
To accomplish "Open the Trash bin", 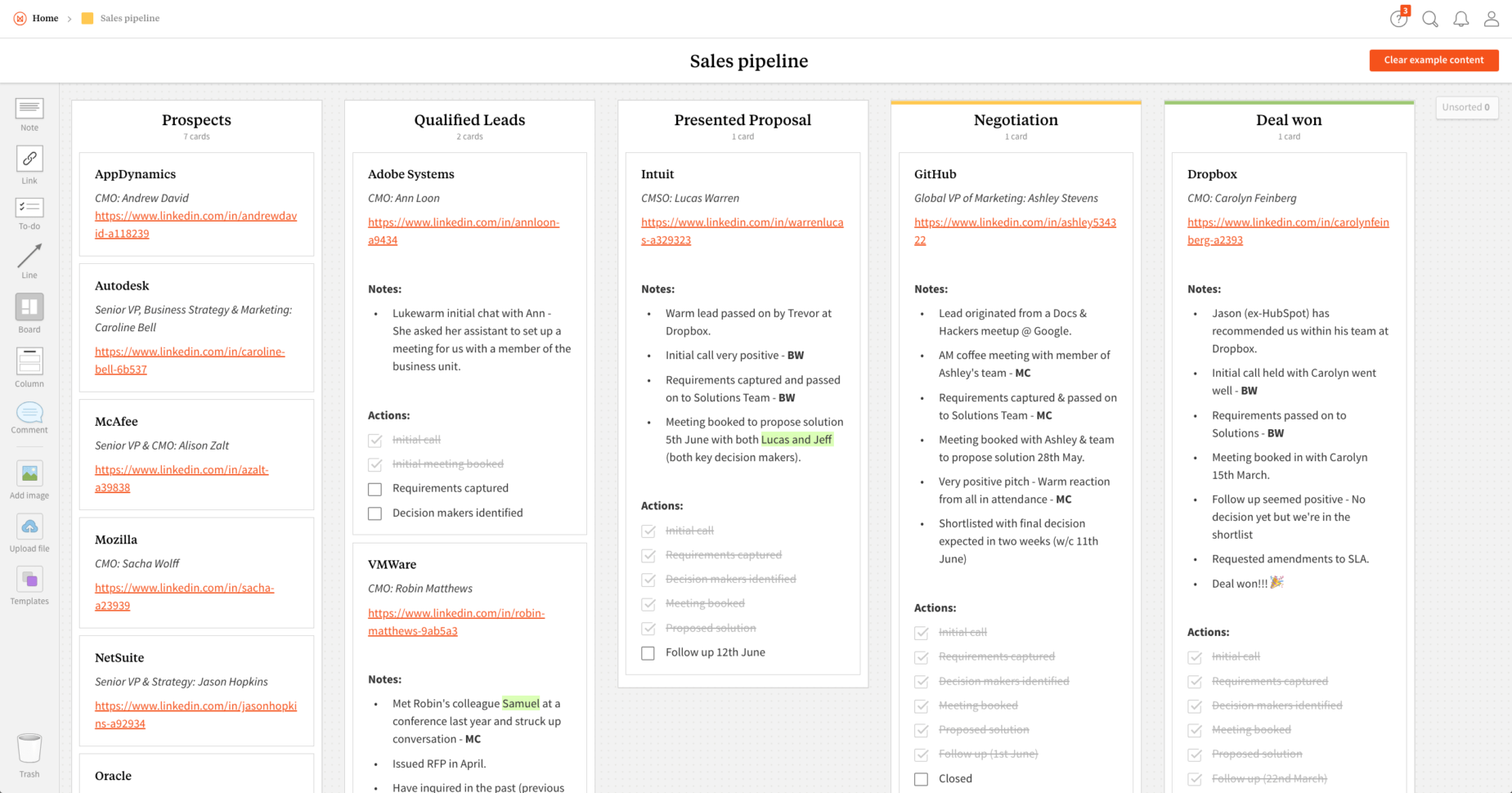I will (x=29, y=755).
